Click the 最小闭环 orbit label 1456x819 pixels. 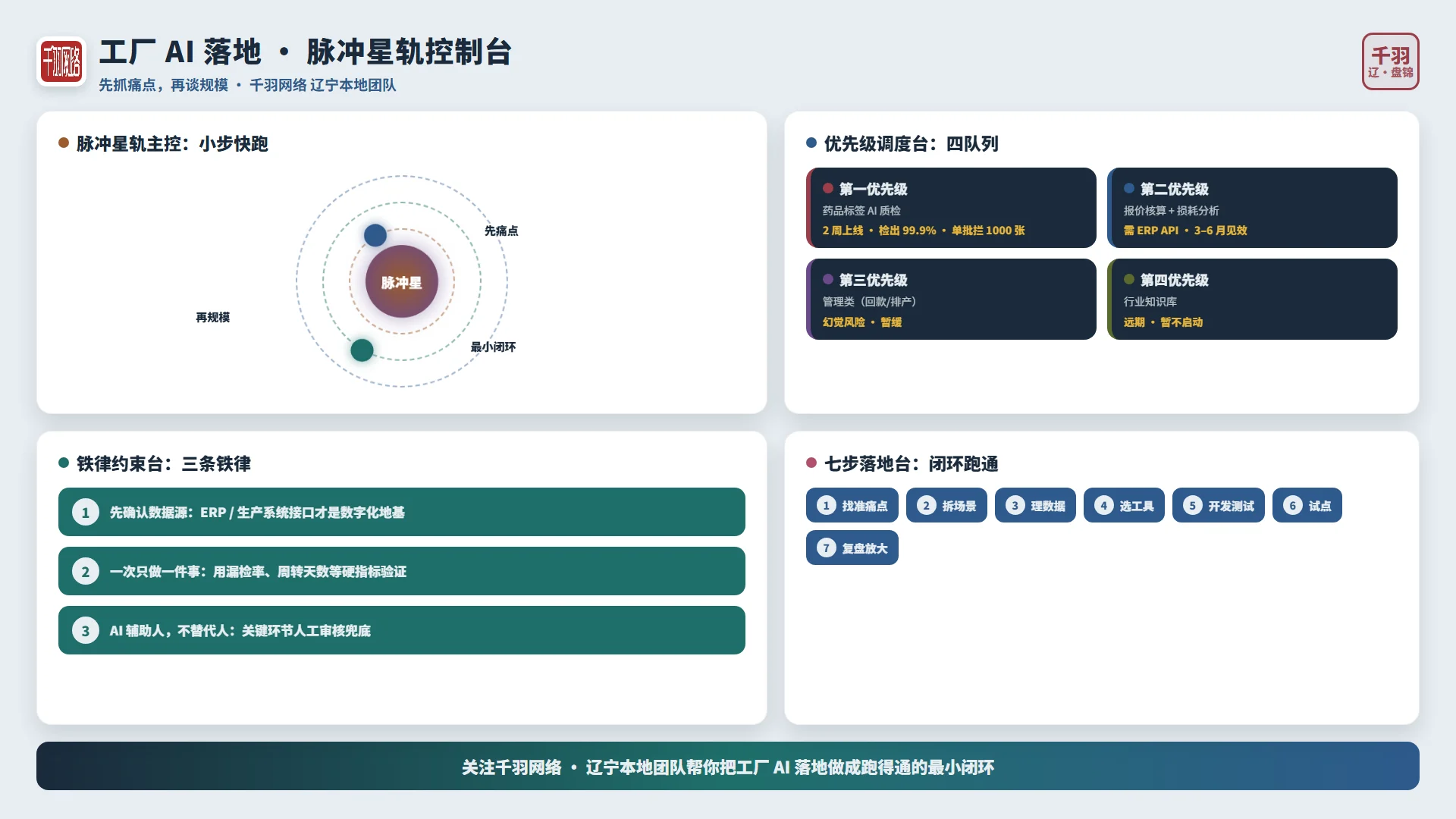[x=493, y=347]
